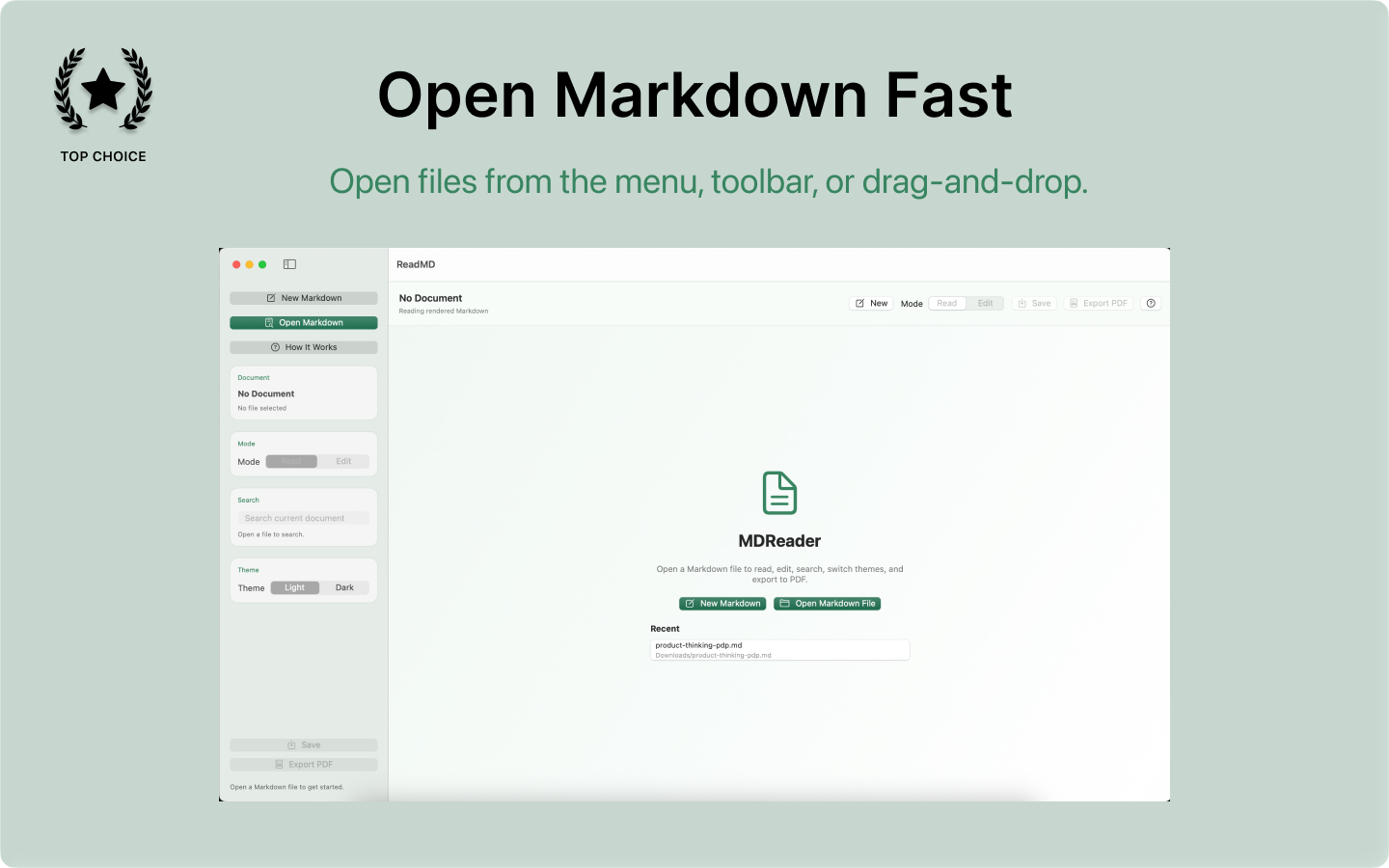
Task: Toggle the sidebar panel icon
Action: click(x=289, y=264)
